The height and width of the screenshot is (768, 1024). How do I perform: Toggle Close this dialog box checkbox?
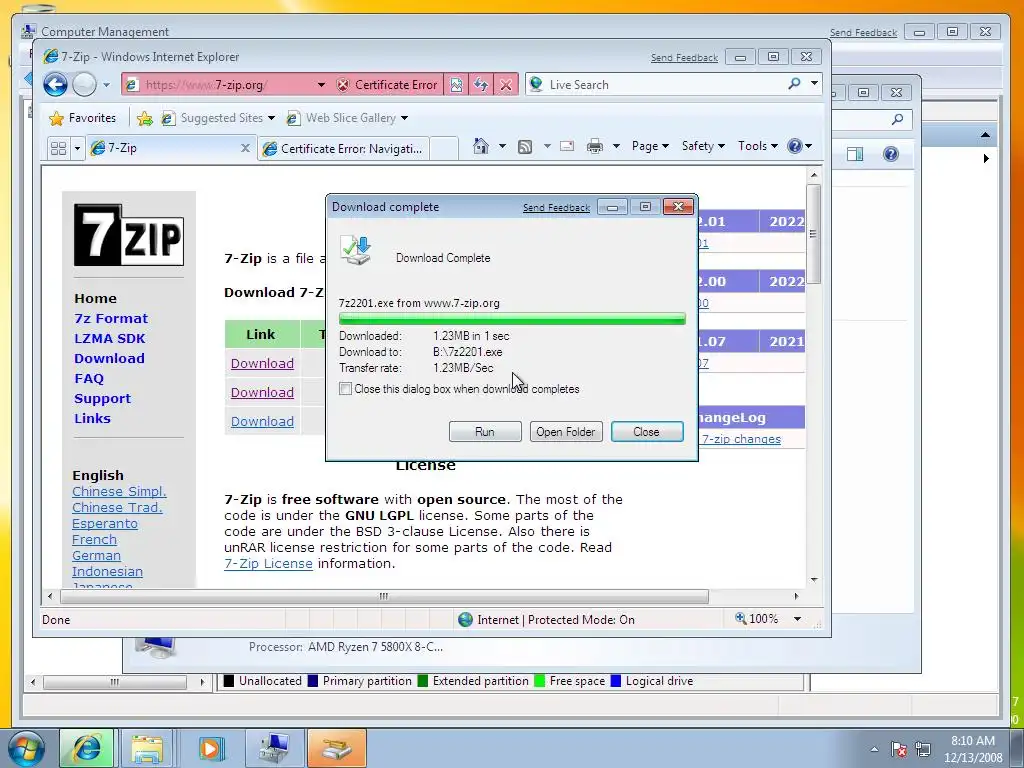(345, 389)
